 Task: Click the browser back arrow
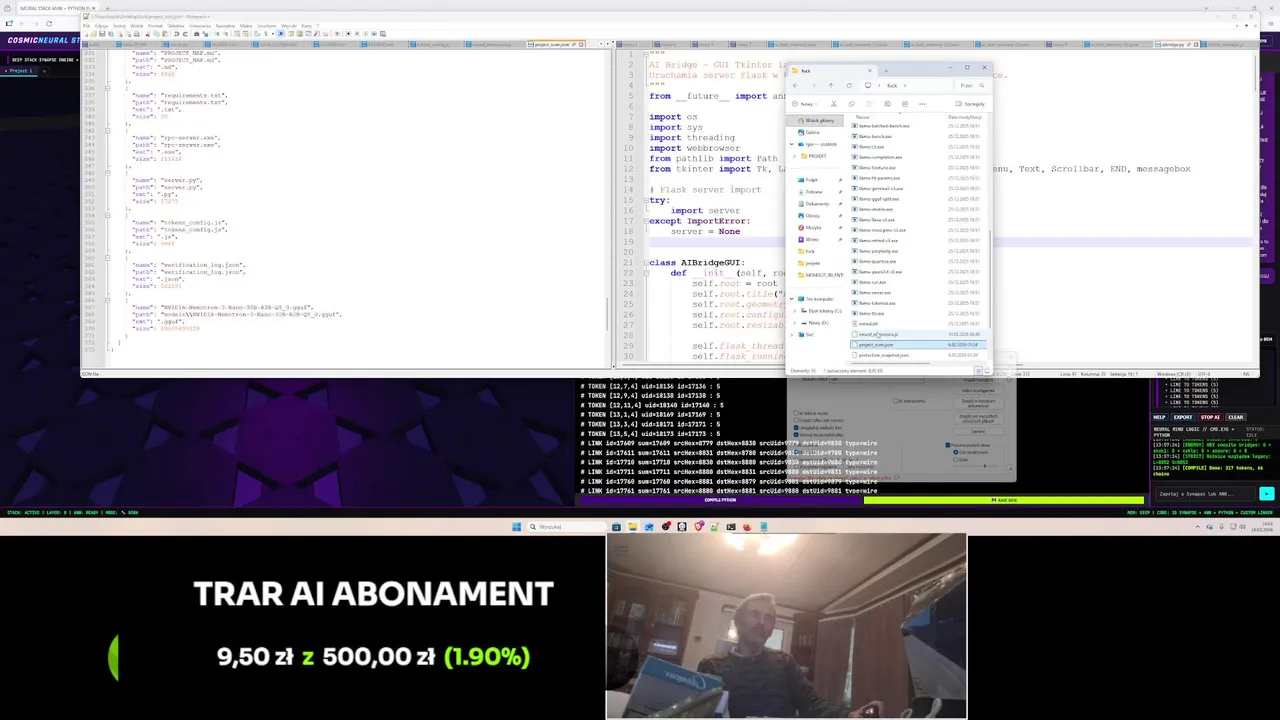tap(22, 24)
